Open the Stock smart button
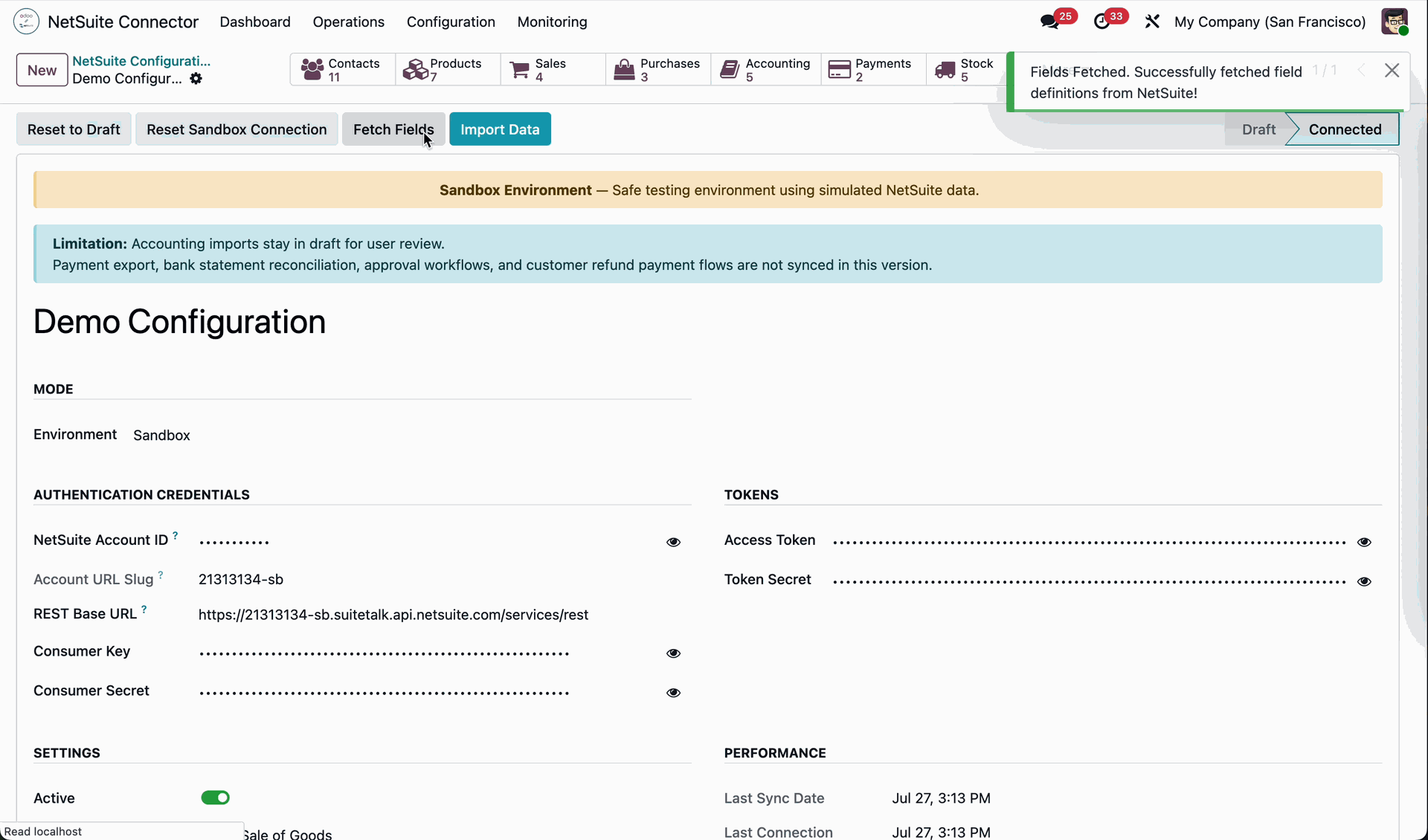The width and height of the screenshot is (1428, 840). click(965, 70)
